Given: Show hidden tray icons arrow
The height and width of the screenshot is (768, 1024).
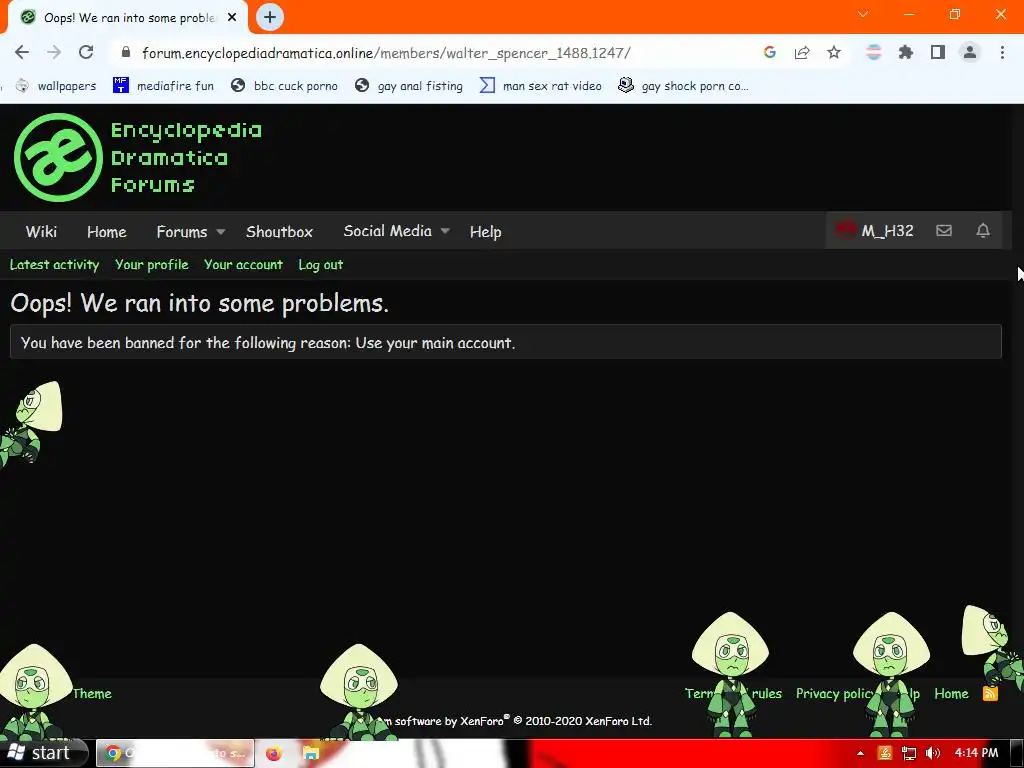Looking at the screenshot, I should click(860, 754).
